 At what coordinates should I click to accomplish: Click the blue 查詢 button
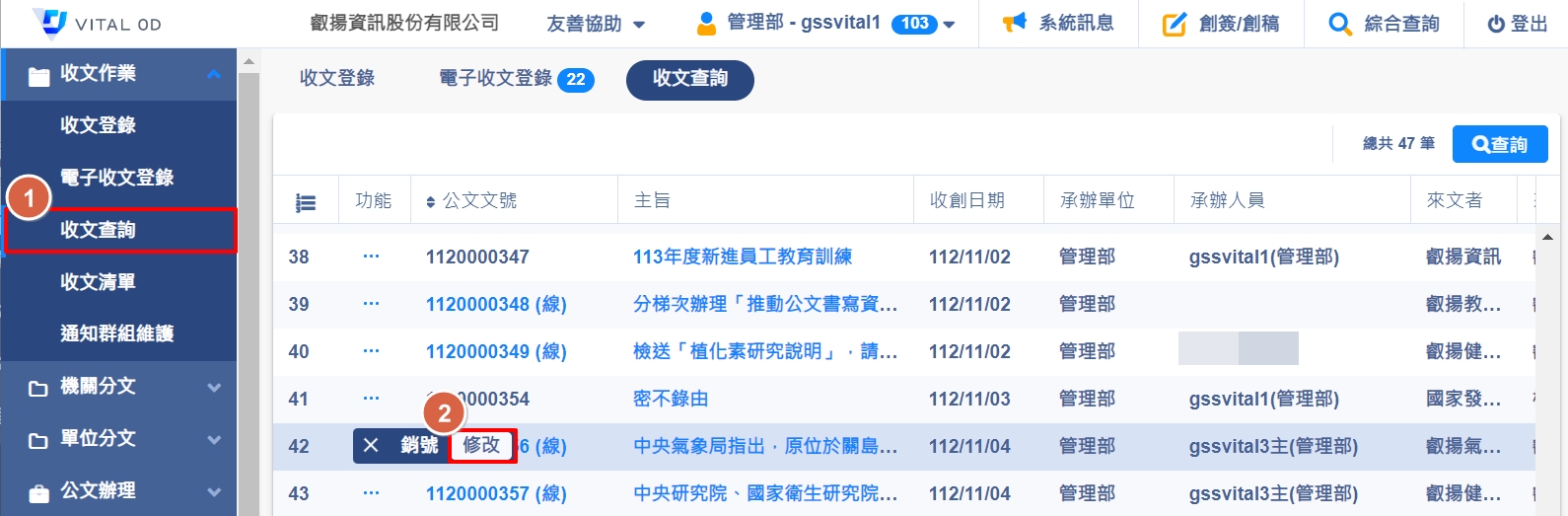coord(1499,145)
